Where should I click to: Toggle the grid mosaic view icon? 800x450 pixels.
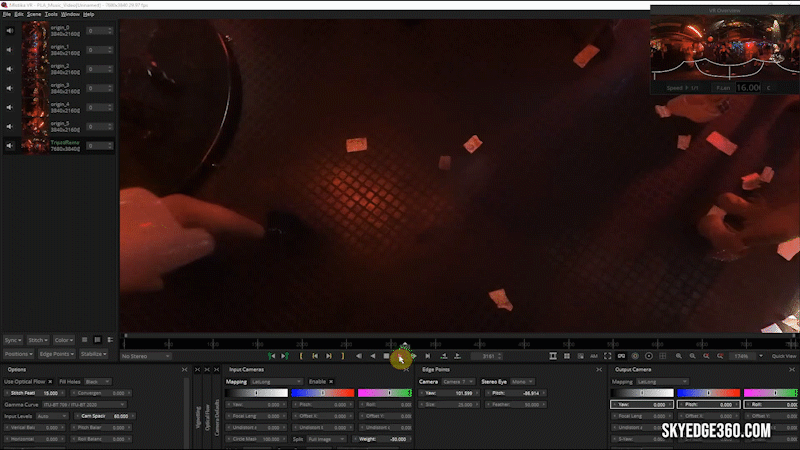point(567,356)
